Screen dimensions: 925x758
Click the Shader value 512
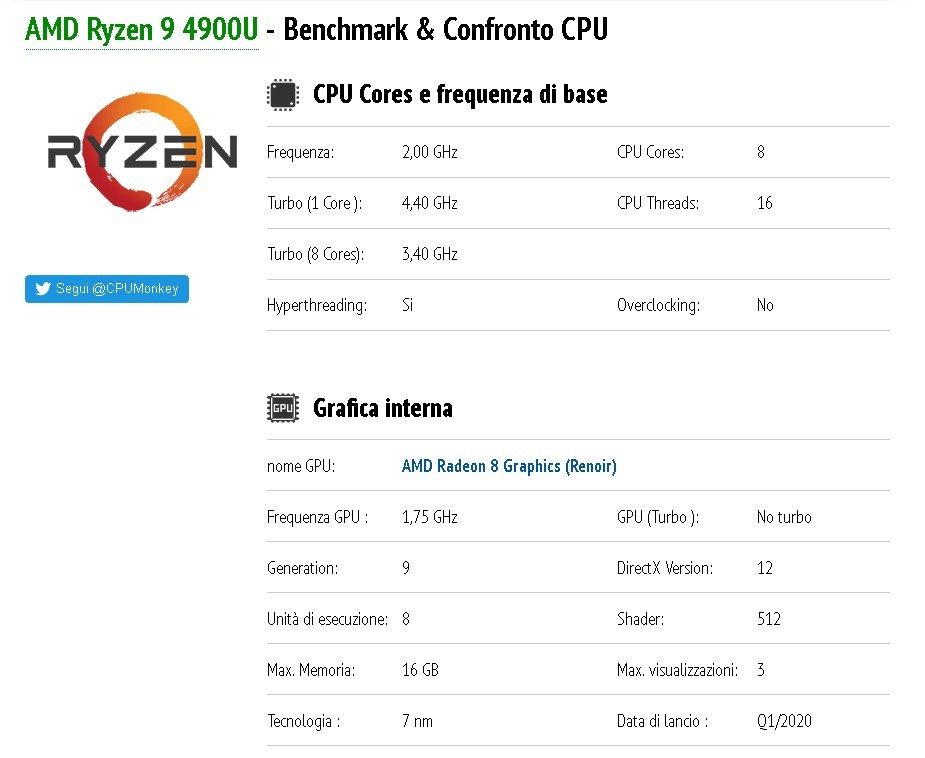769,620
